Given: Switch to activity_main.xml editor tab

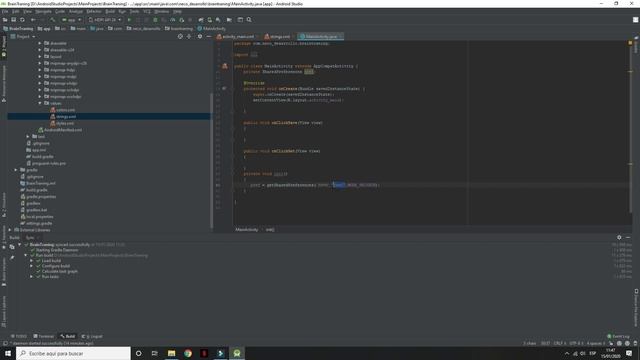Looking at the screenshot, I should 236,36.
